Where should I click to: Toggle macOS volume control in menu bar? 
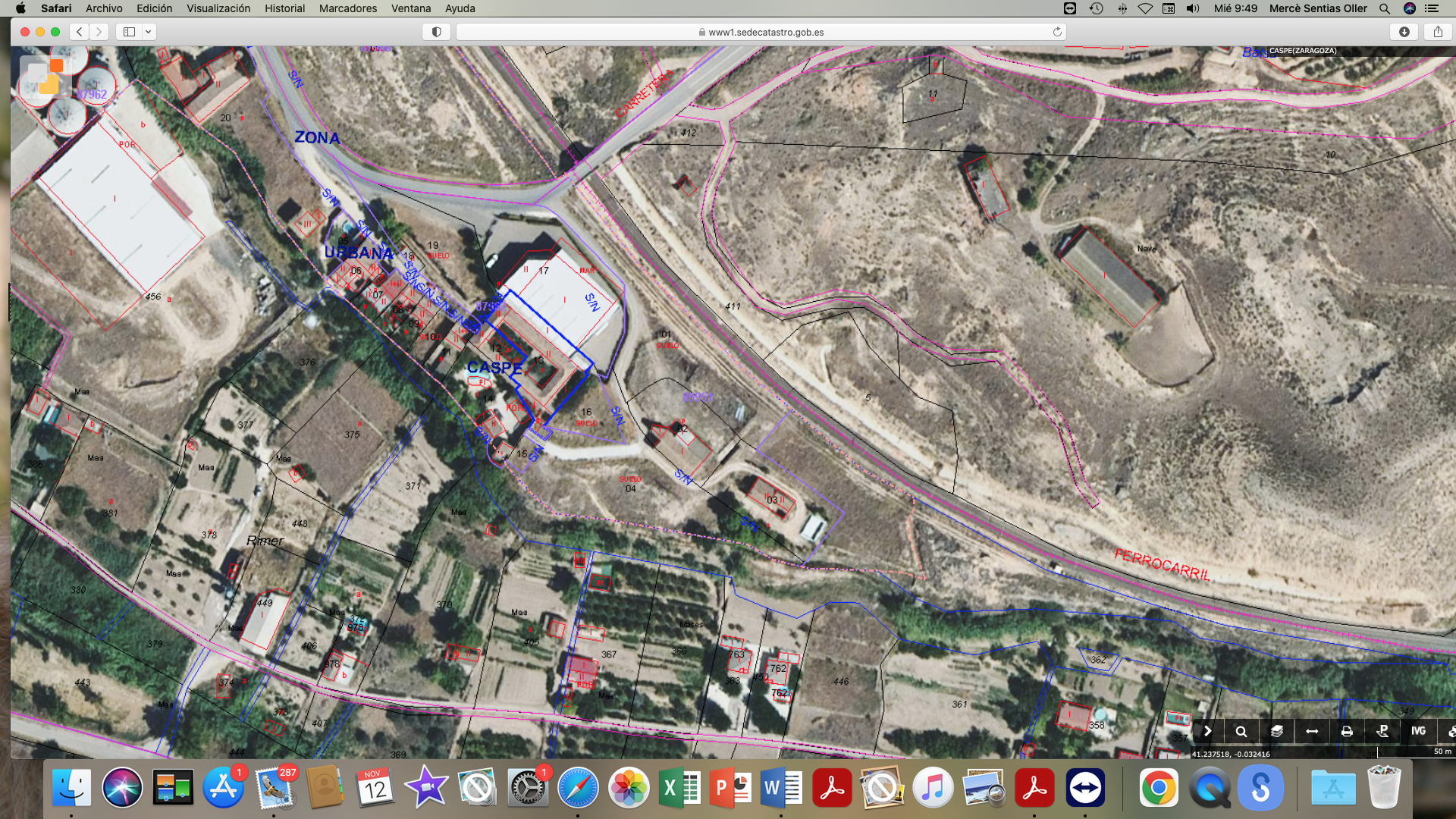1193,8
